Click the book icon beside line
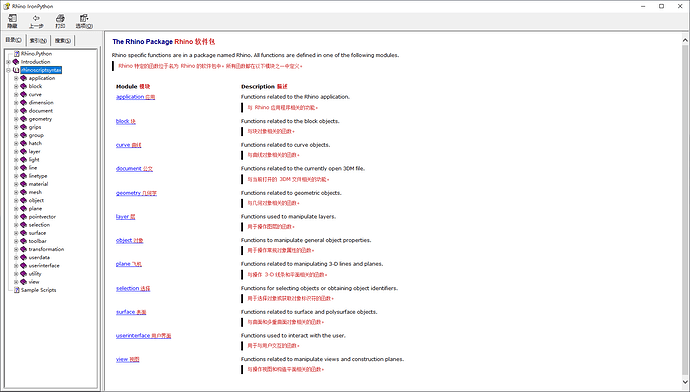Screen dimensions: 690x392 [24, 168]
